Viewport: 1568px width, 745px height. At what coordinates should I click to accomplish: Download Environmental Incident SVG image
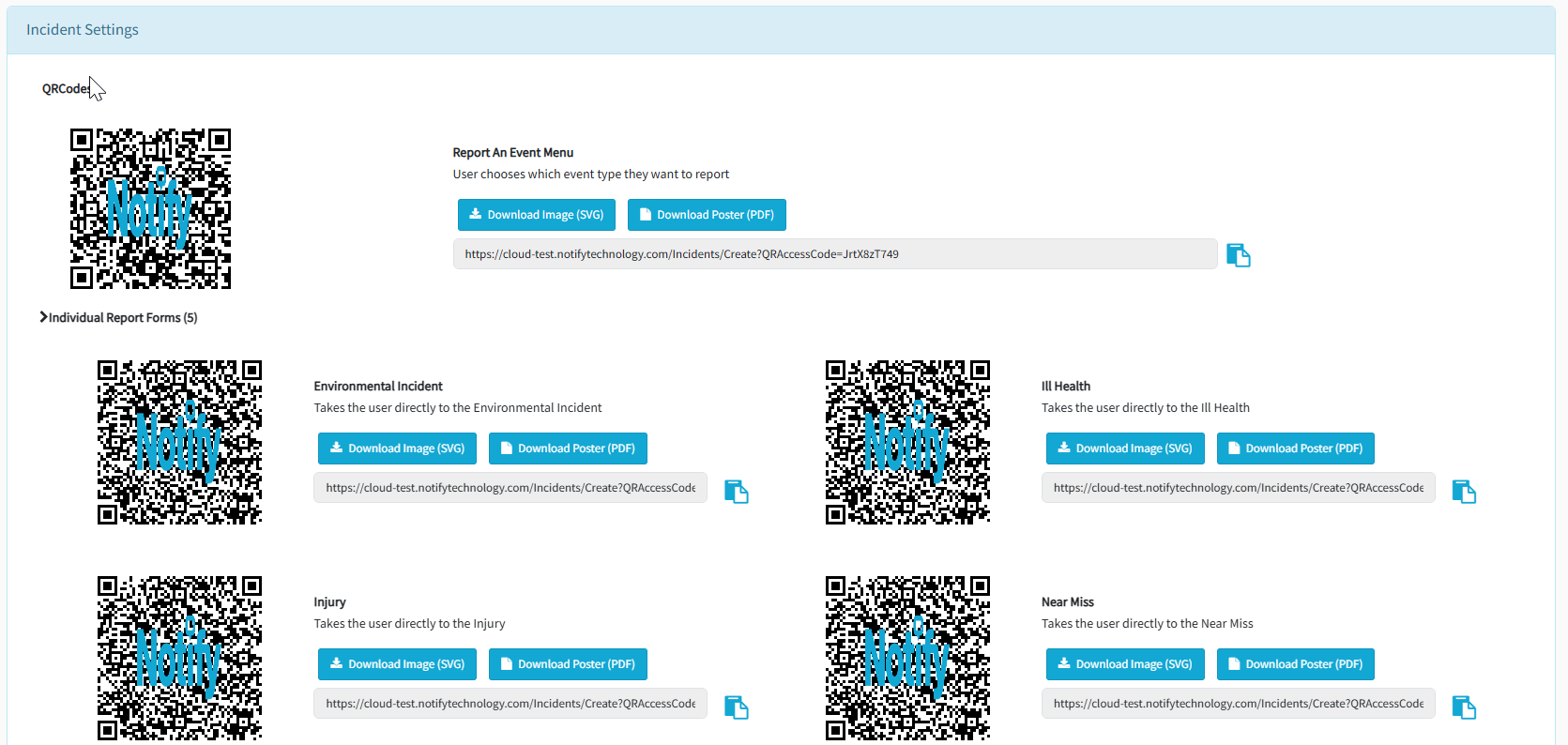click(x=397, y=449)
